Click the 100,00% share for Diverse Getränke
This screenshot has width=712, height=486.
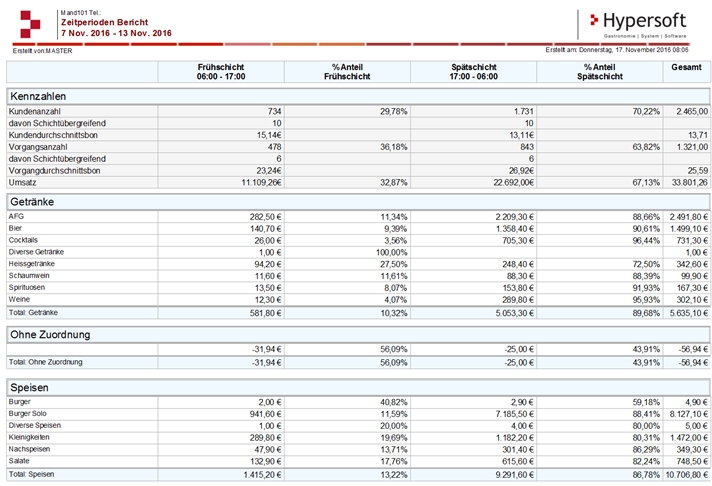pyautogui.click(x=391, y=252)
